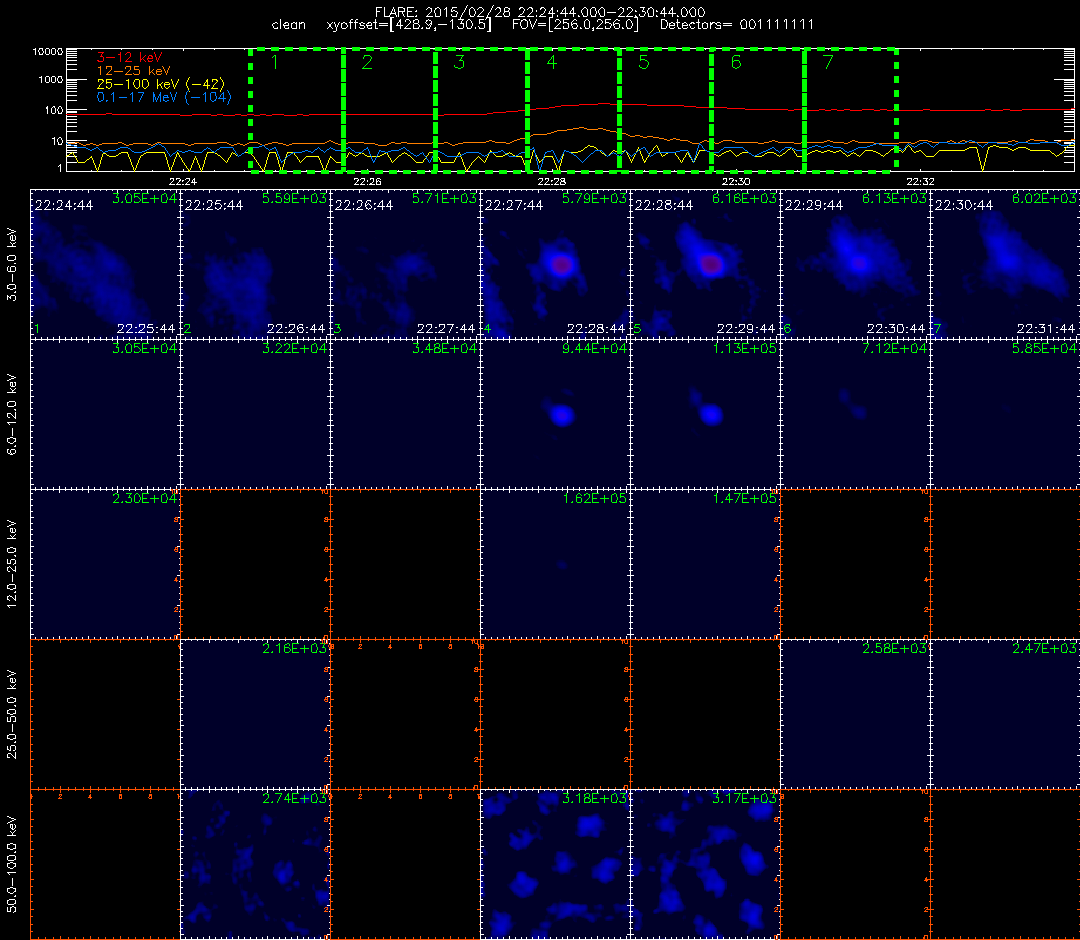Click the 2.58E+03 peak value
1080x940 pixels.
coord(894,649)
